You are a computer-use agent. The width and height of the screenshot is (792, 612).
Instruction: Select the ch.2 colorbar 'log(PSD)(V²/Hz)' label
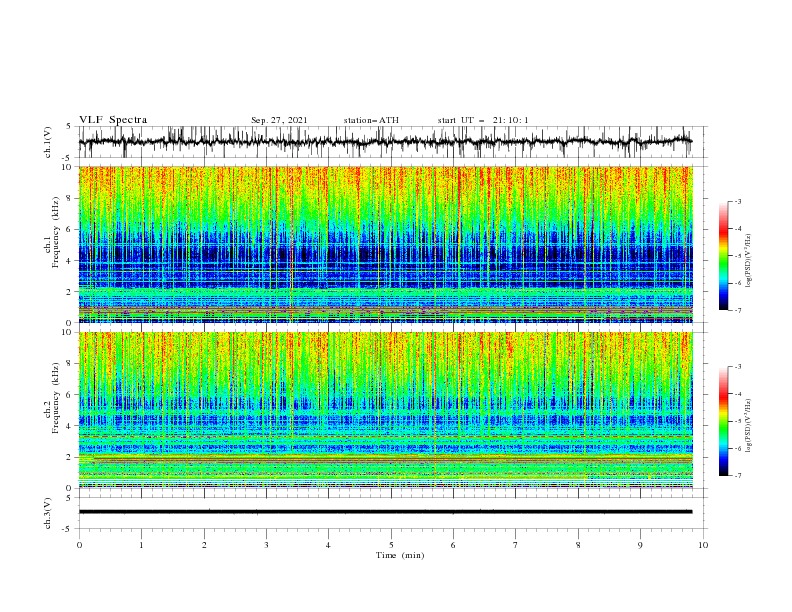[749, 426]
